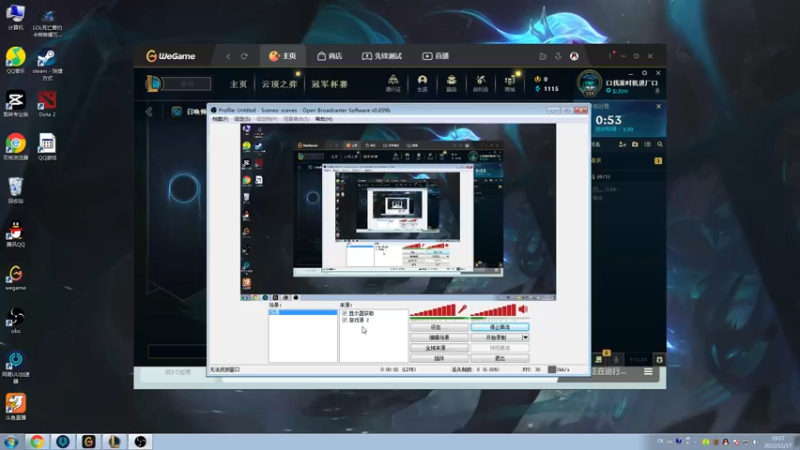
Task: Open the OBS 帮助(H) menu
Action: pyautogui.click(x=323, y=119)
